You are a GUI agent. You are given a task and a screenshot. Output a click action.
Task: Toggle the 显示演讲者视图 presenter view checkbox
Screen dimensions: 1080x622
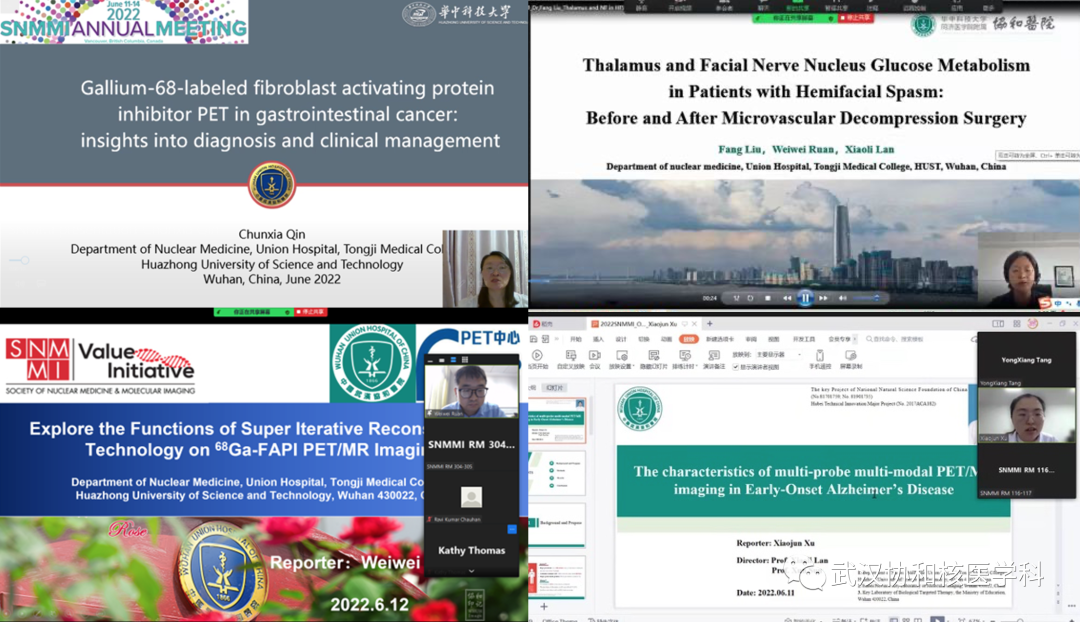click(x=736, y=366)
